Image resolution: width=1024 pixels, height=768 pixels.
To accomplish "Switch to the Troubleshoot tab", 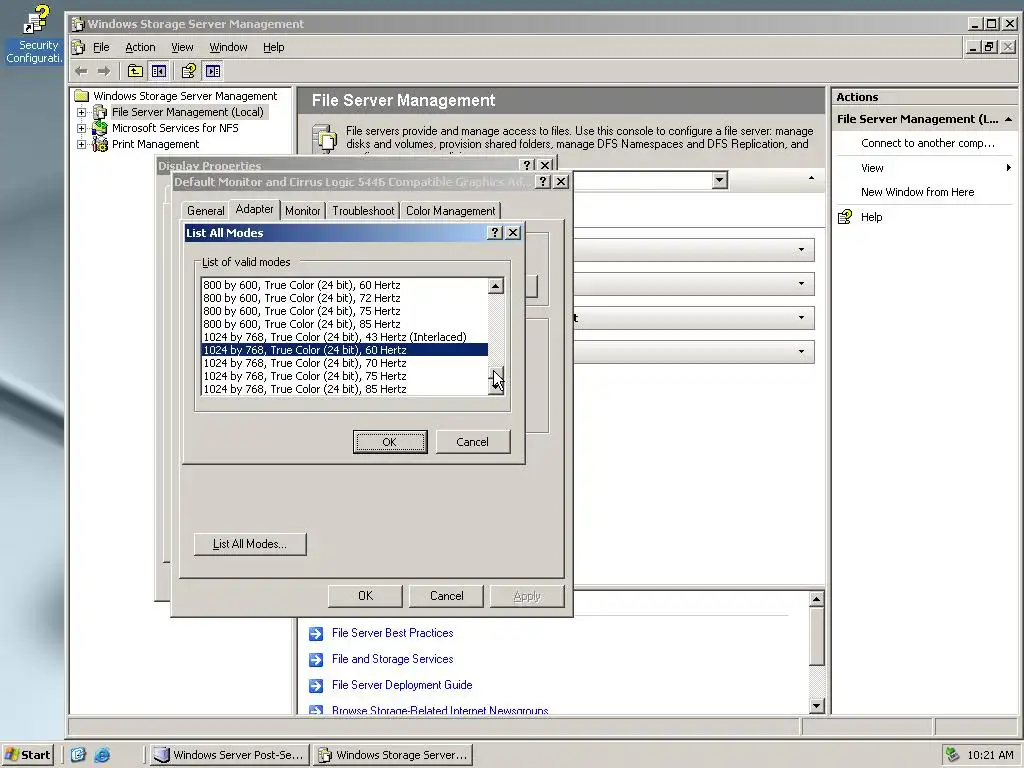I will click(x=363, y=211).
